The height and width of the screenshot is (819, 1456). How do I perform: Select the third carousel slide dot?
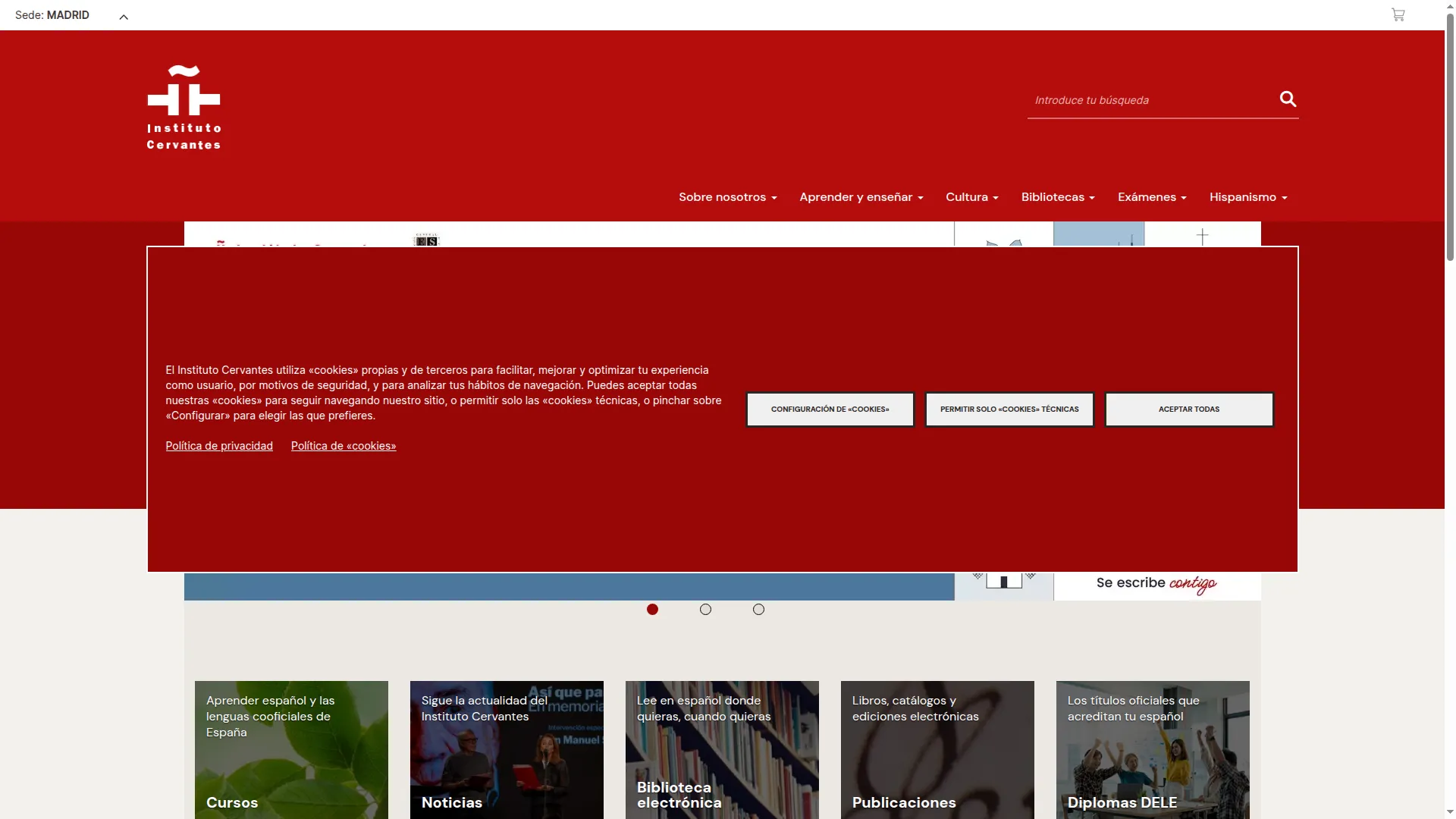(758, 610)
